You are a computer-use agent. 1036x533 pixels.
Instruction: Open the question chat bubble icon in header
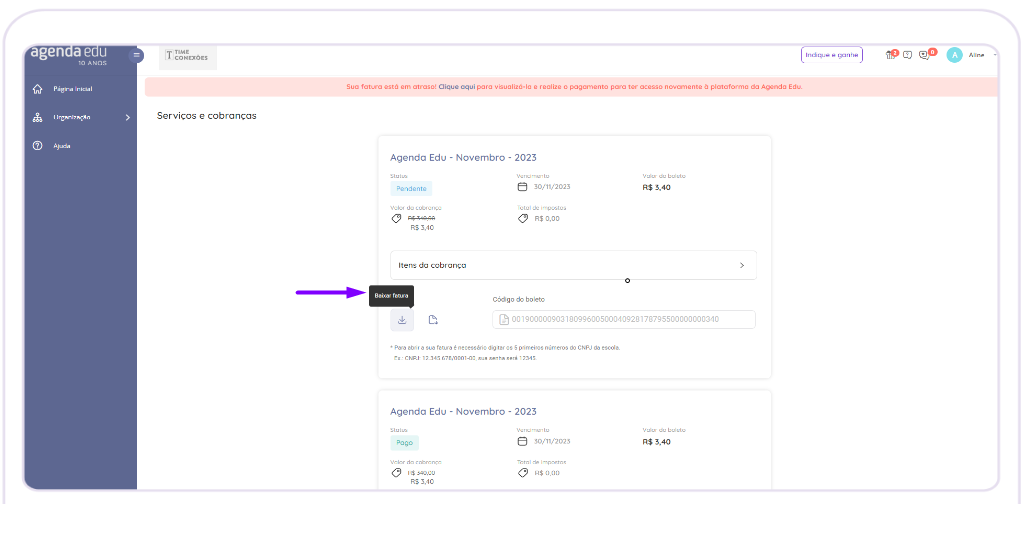[x=908, y=55]
